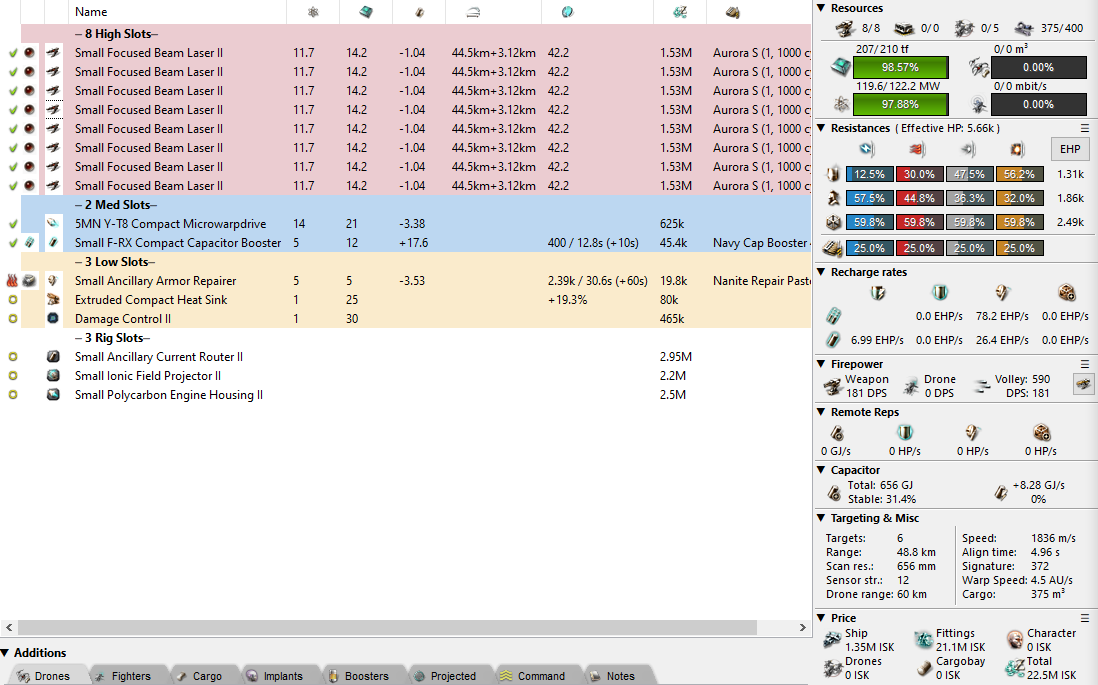Click the CPU column header icon
This screenshot has height=685, width=1098.
coord(366,12)
